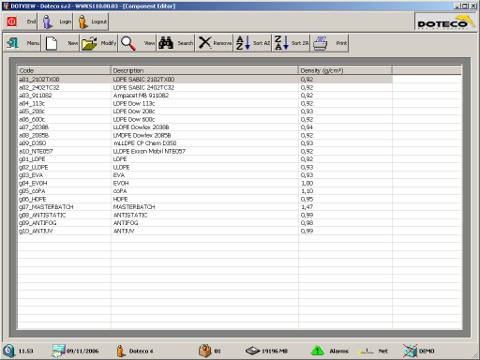Select the g04_EVOH code

(x=64, y=183)
